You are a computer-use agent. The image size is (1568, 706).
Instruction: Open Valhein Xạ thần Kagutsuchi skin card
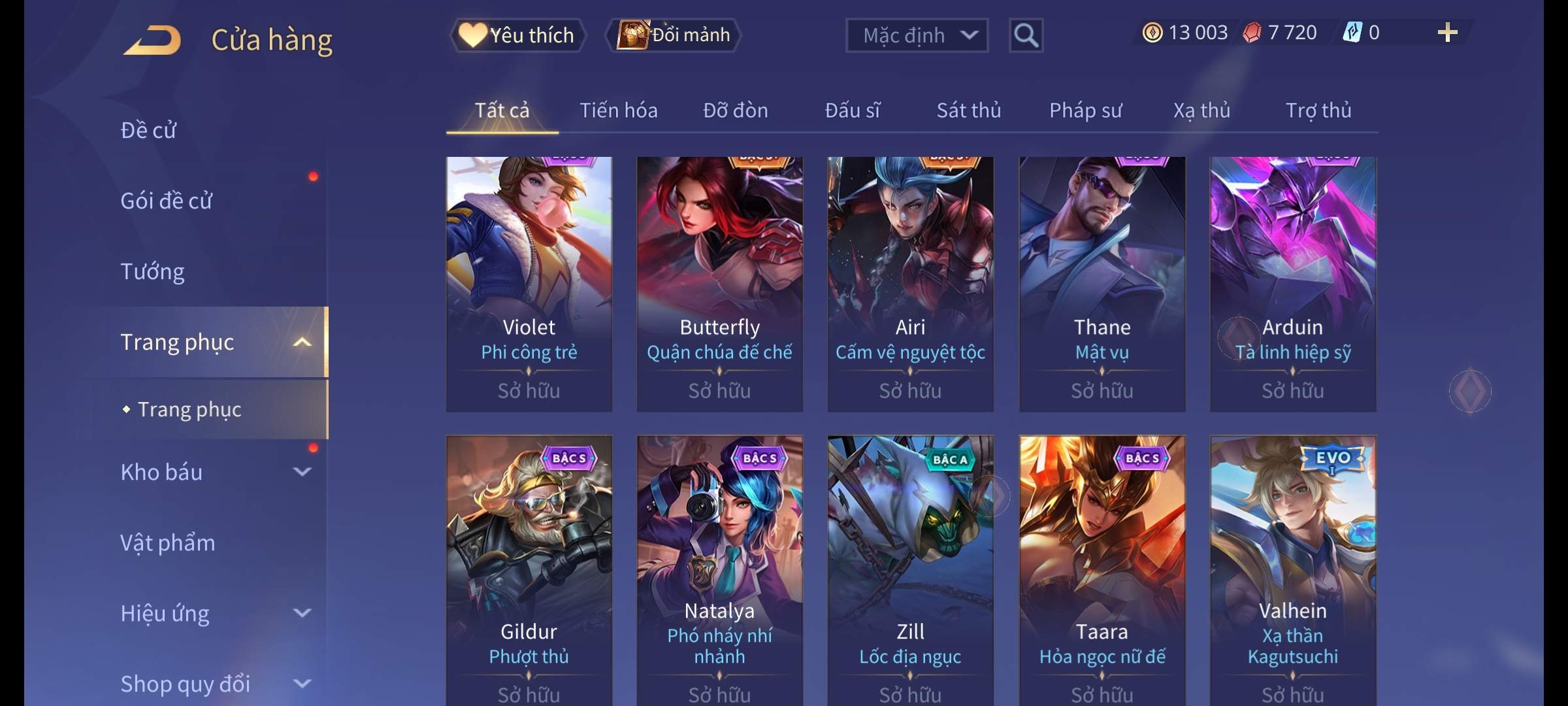click(x=1293, y=570)
